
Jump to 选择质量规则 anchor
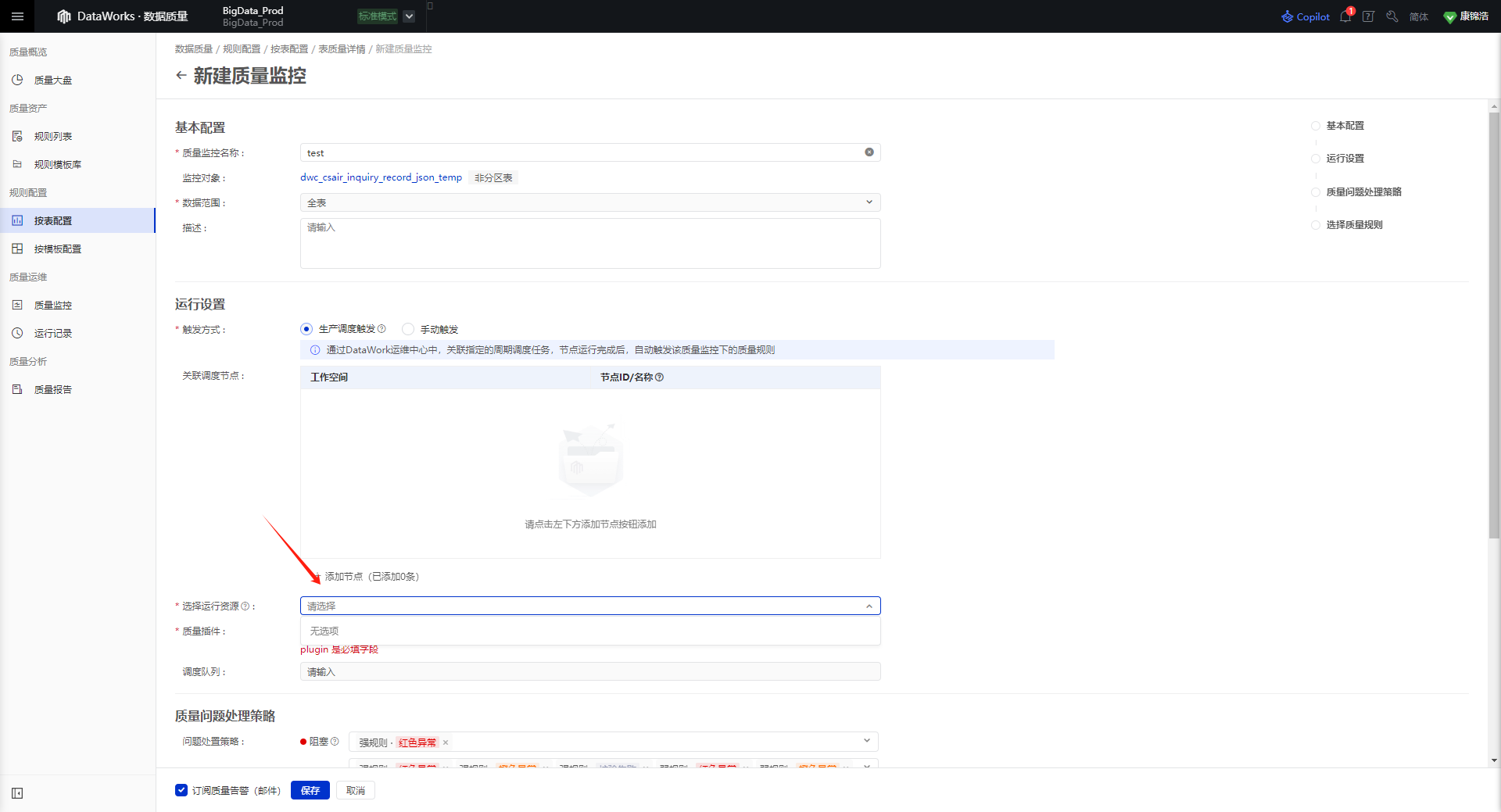point(1354,225)
